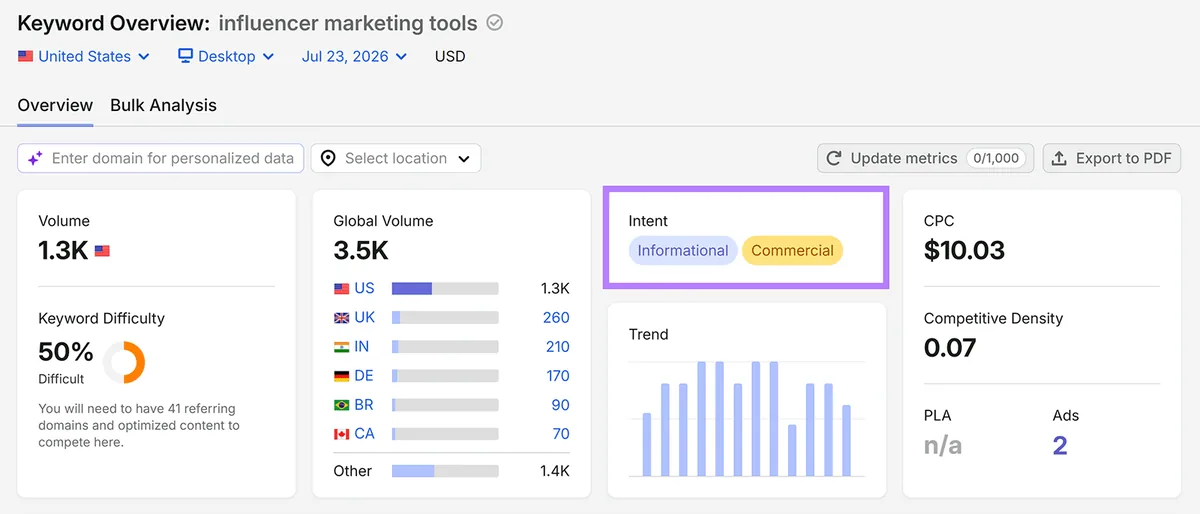
Task: Open the Desktop device dropdown
Action: pyautogui.click(x=226, y=57)
